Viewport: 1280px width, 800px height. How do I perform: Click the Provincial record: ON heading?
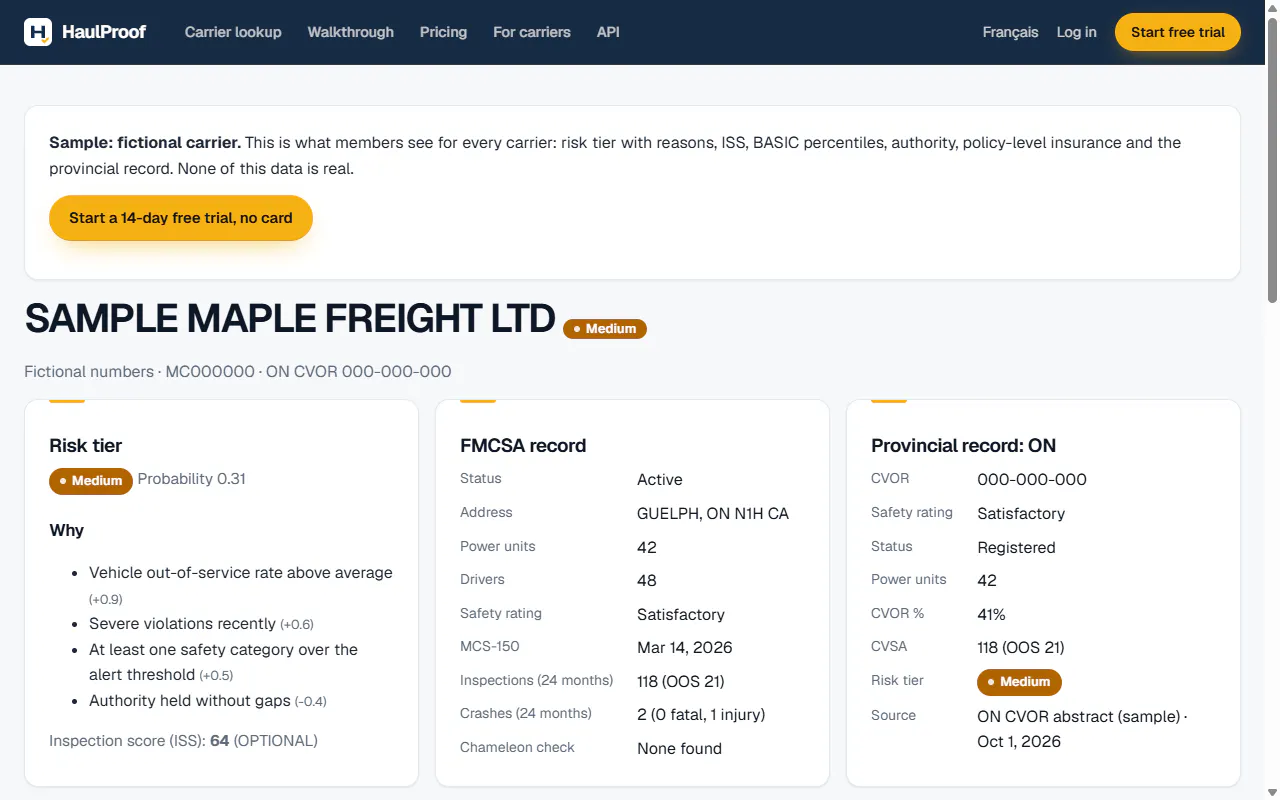tap(964, 446)
